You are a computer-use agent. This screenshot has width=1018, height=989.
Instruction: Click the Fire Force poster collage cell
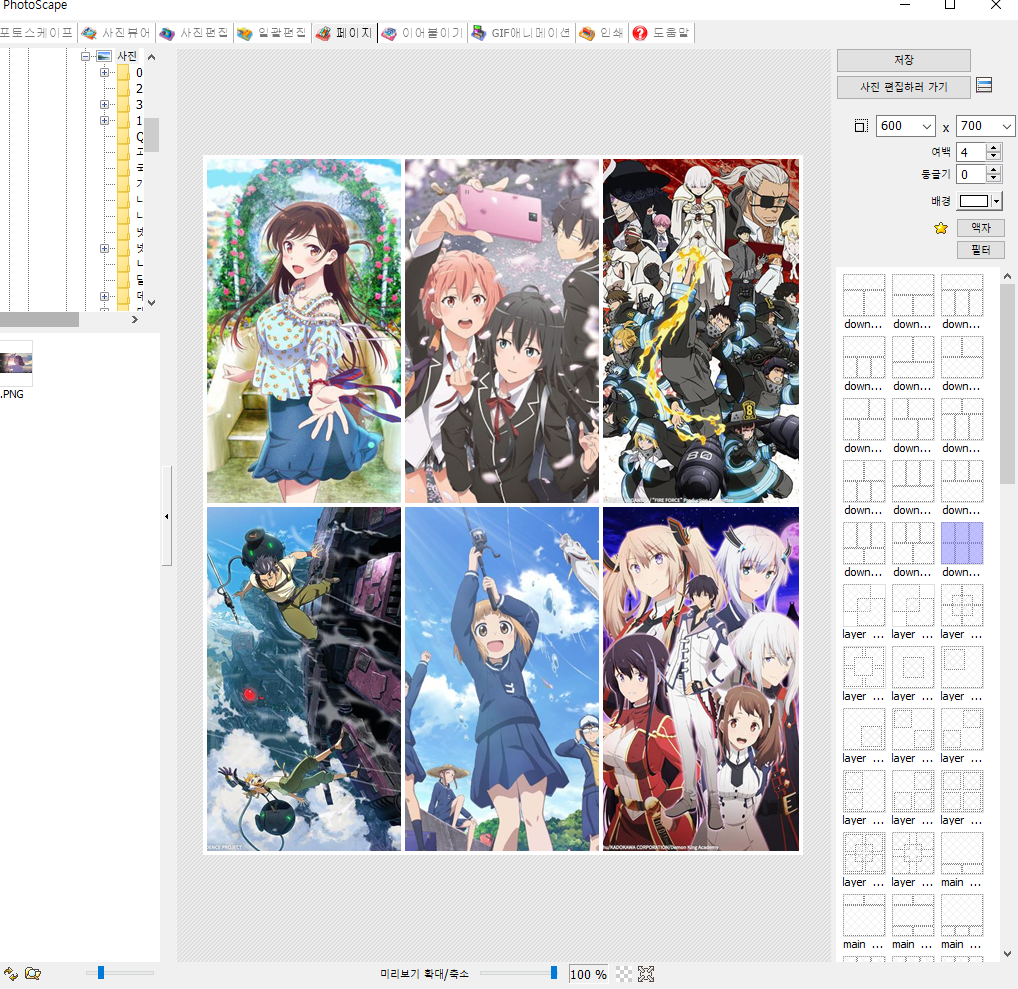[701, 331]
